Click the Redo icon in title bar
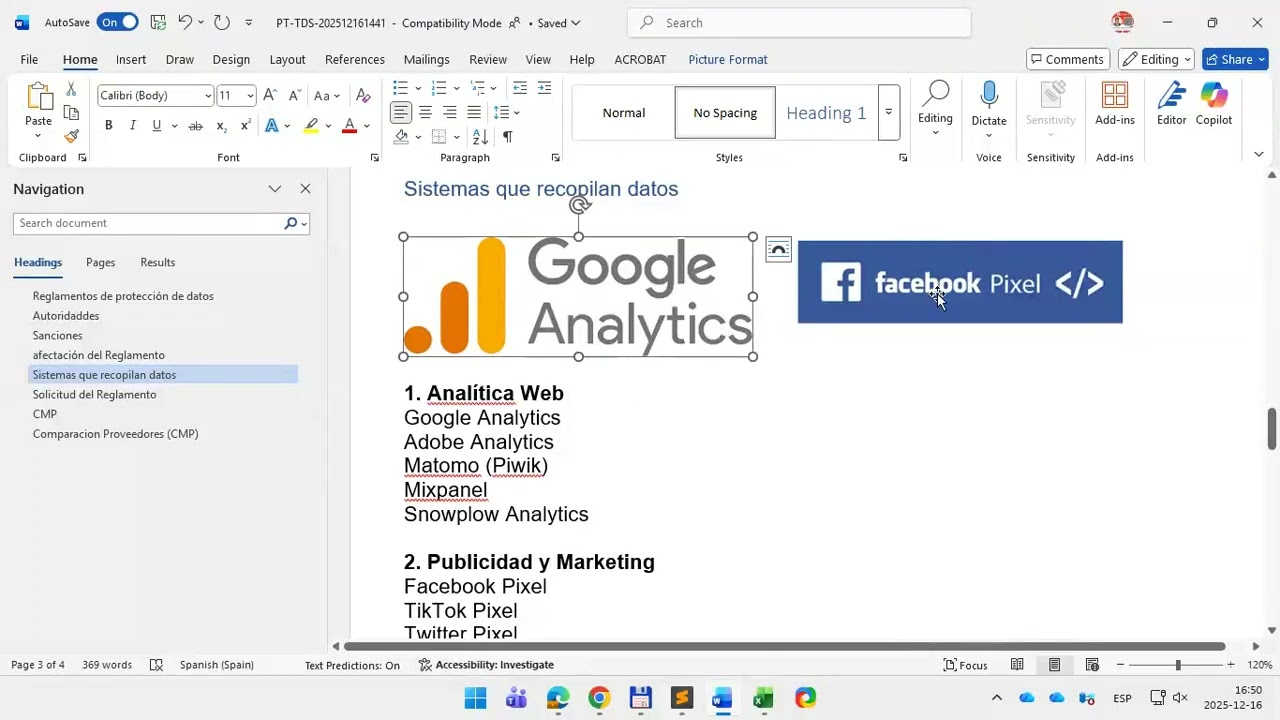The width and height of the screenshot is (1280, 720). pos(222,22)
